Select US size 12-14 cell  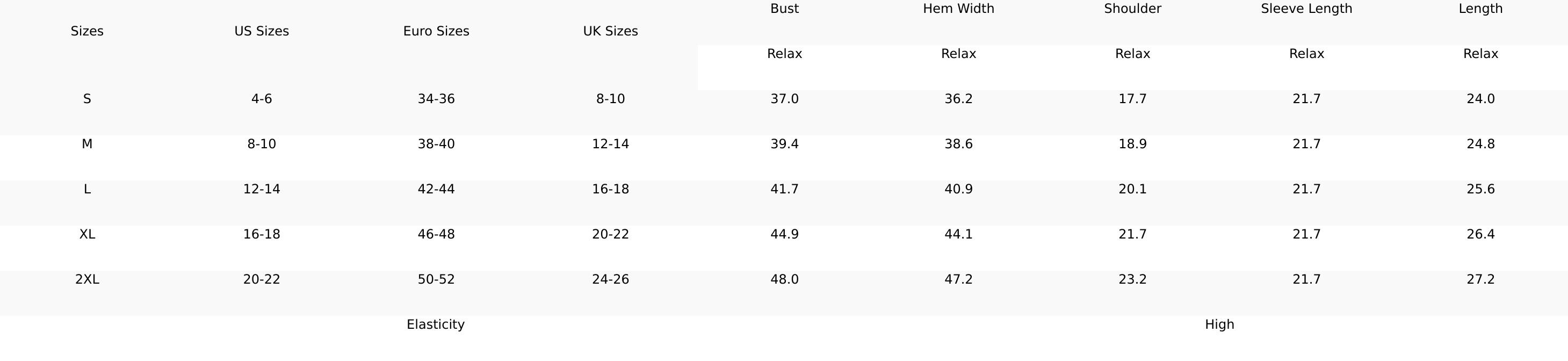point(261,189)
